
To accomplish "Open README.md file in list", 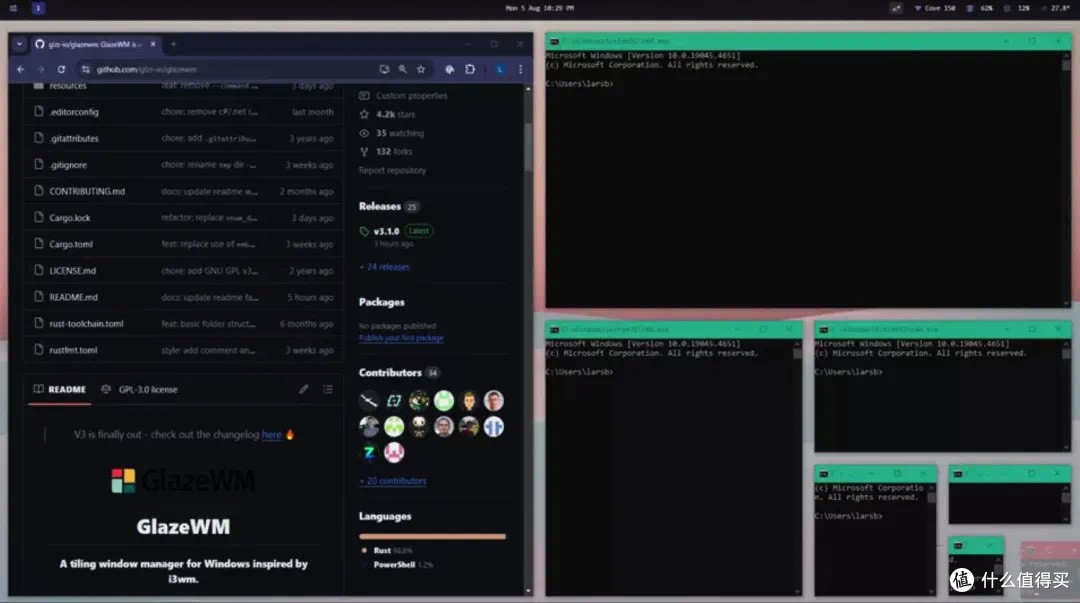I will click(73, 298).
